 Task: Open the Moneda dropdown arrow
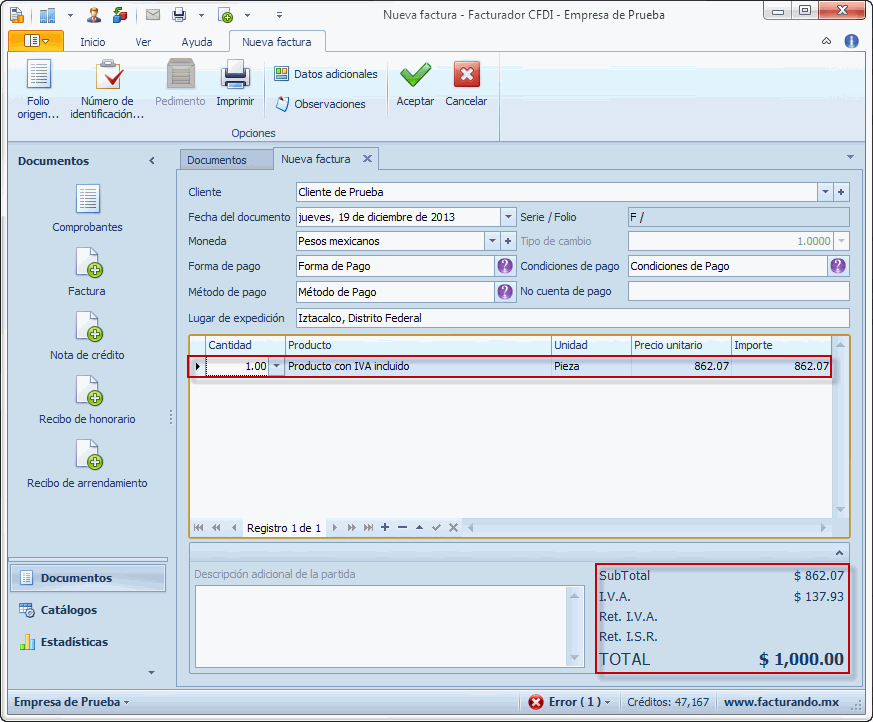coord(492,241)
